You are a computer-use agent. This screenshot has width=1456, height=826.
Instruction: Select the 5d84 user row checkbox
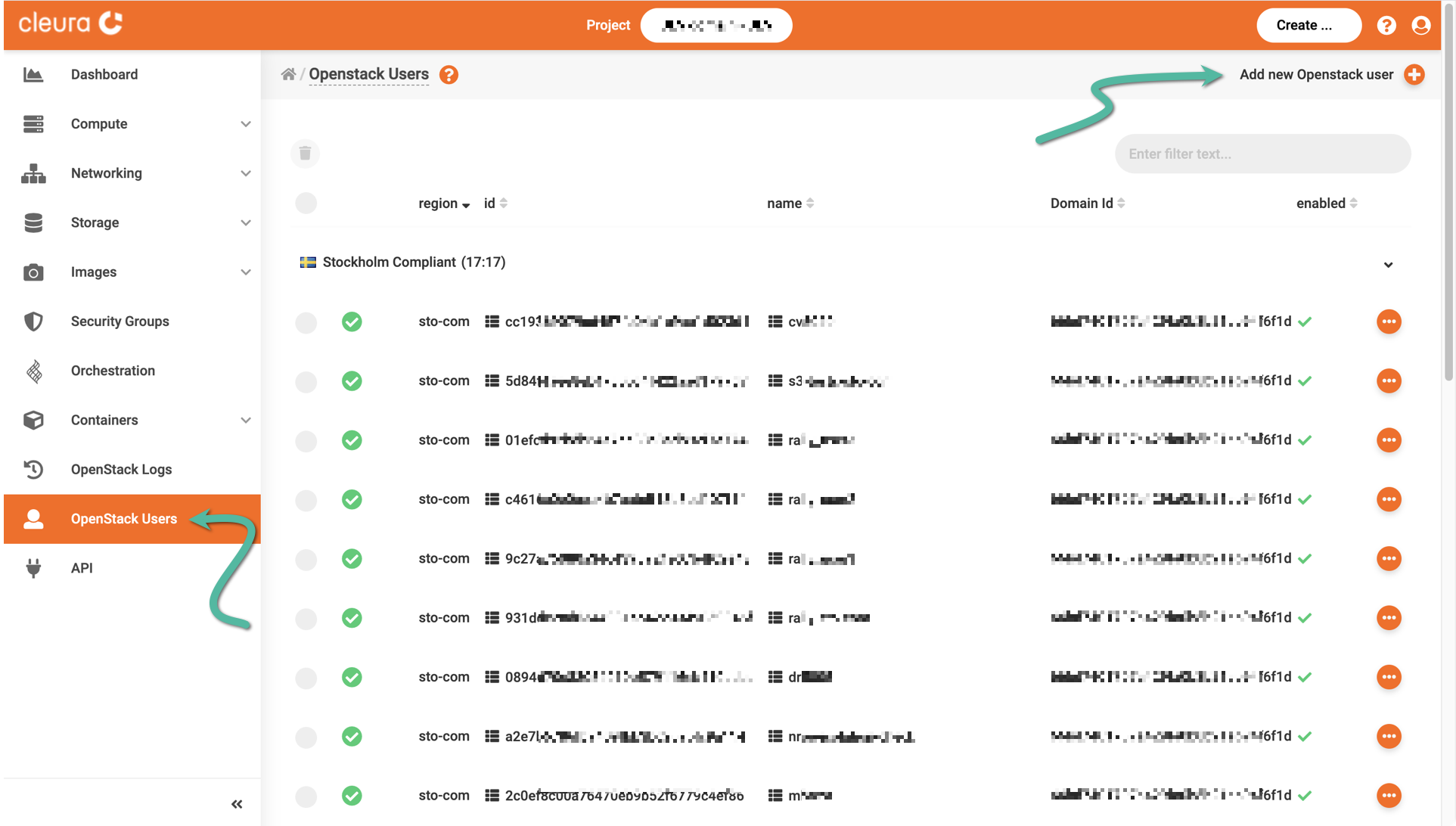[x=306, y=381]
